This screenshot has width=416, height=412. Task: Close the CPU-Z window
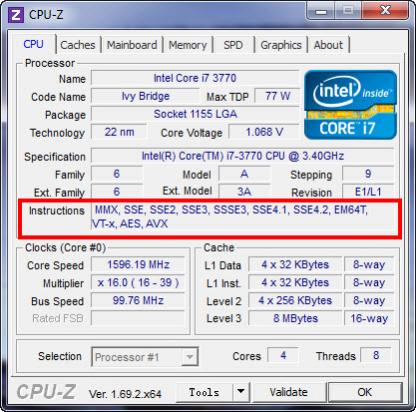[385, 11]
